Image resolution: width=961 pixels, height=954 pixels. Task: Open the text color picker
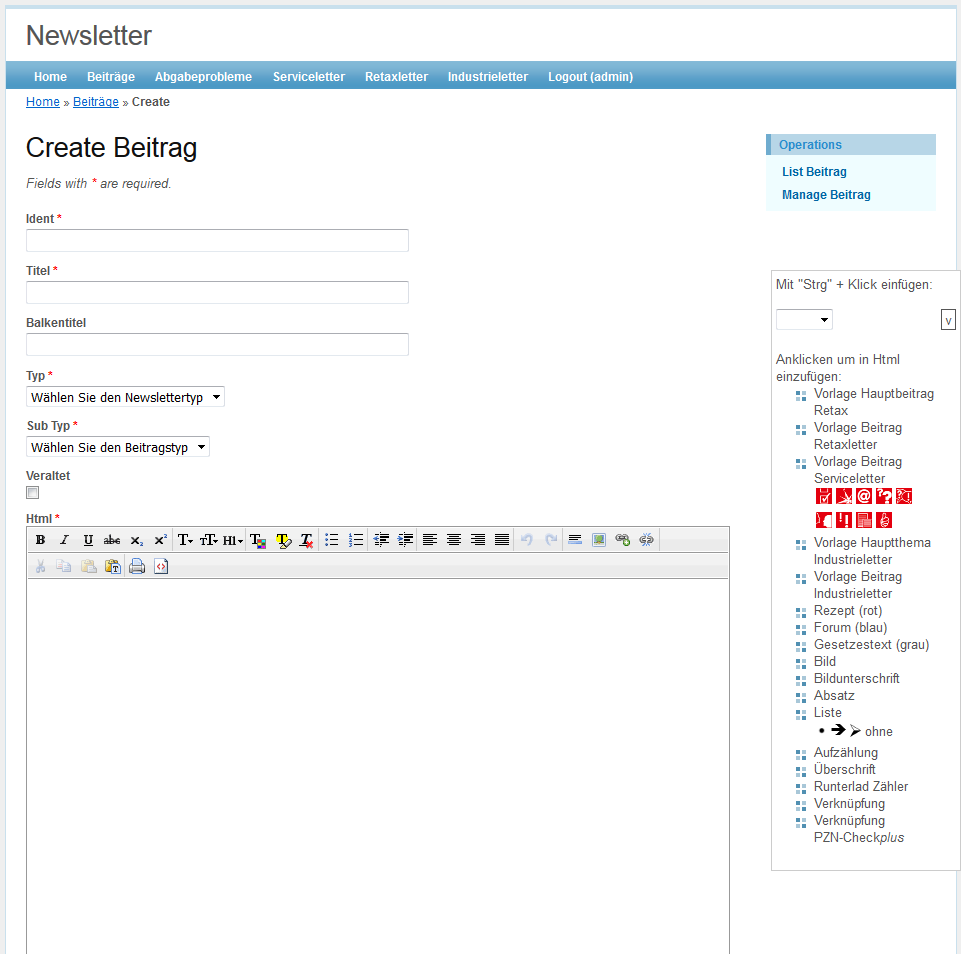point(258,540)
